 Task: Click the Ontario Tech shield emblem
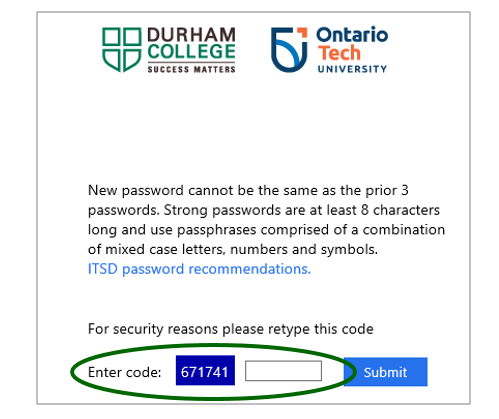point(289,50)
